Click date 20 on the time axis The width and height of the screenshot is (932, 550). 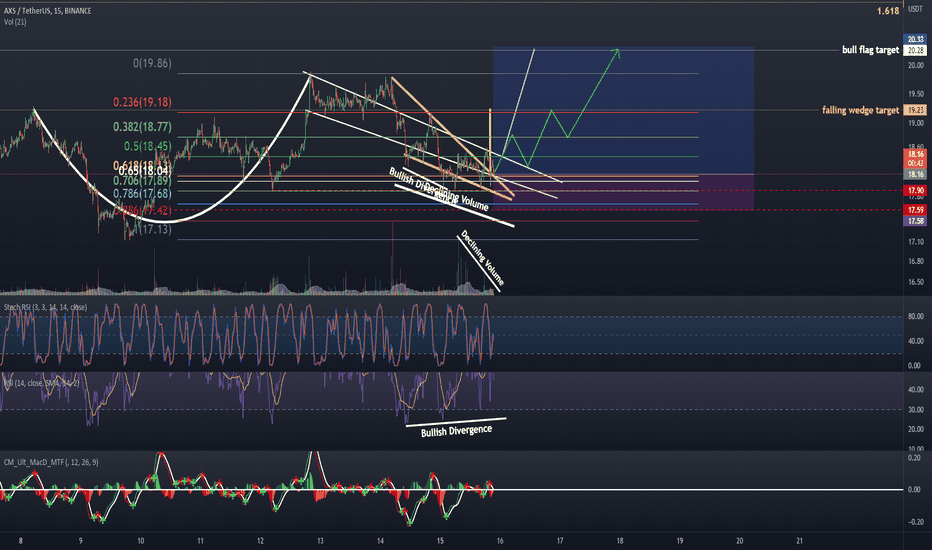tap(740, 541)
